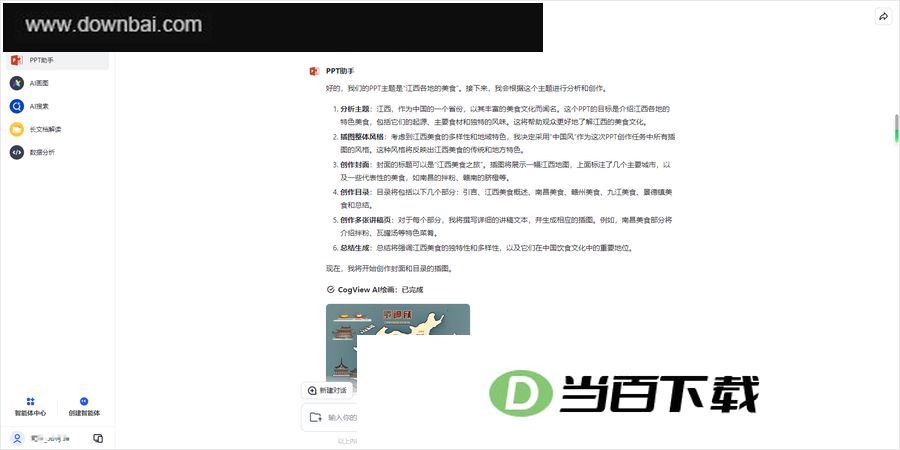
Task: Click the CogView completed check icon
Action: [x=330, y=290]
